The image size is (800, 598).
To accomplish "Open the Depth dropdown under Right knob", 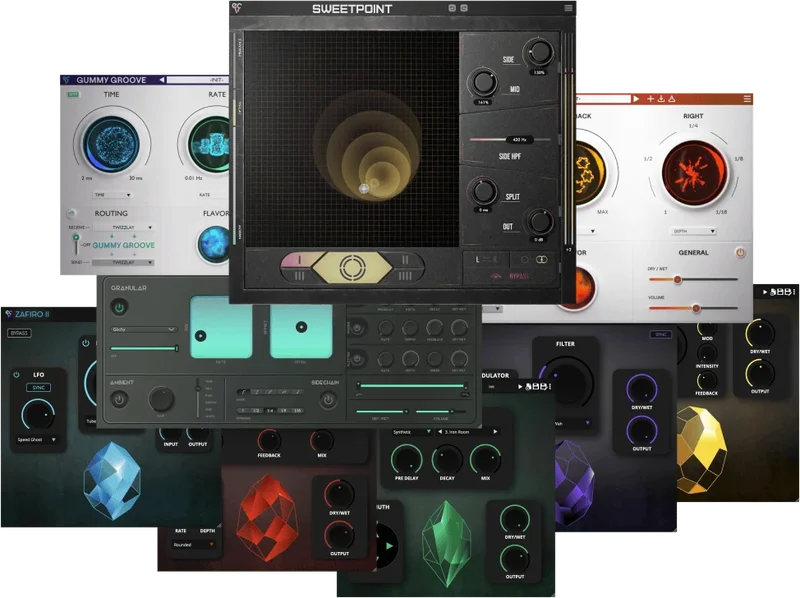I will [x=694, y=231].
